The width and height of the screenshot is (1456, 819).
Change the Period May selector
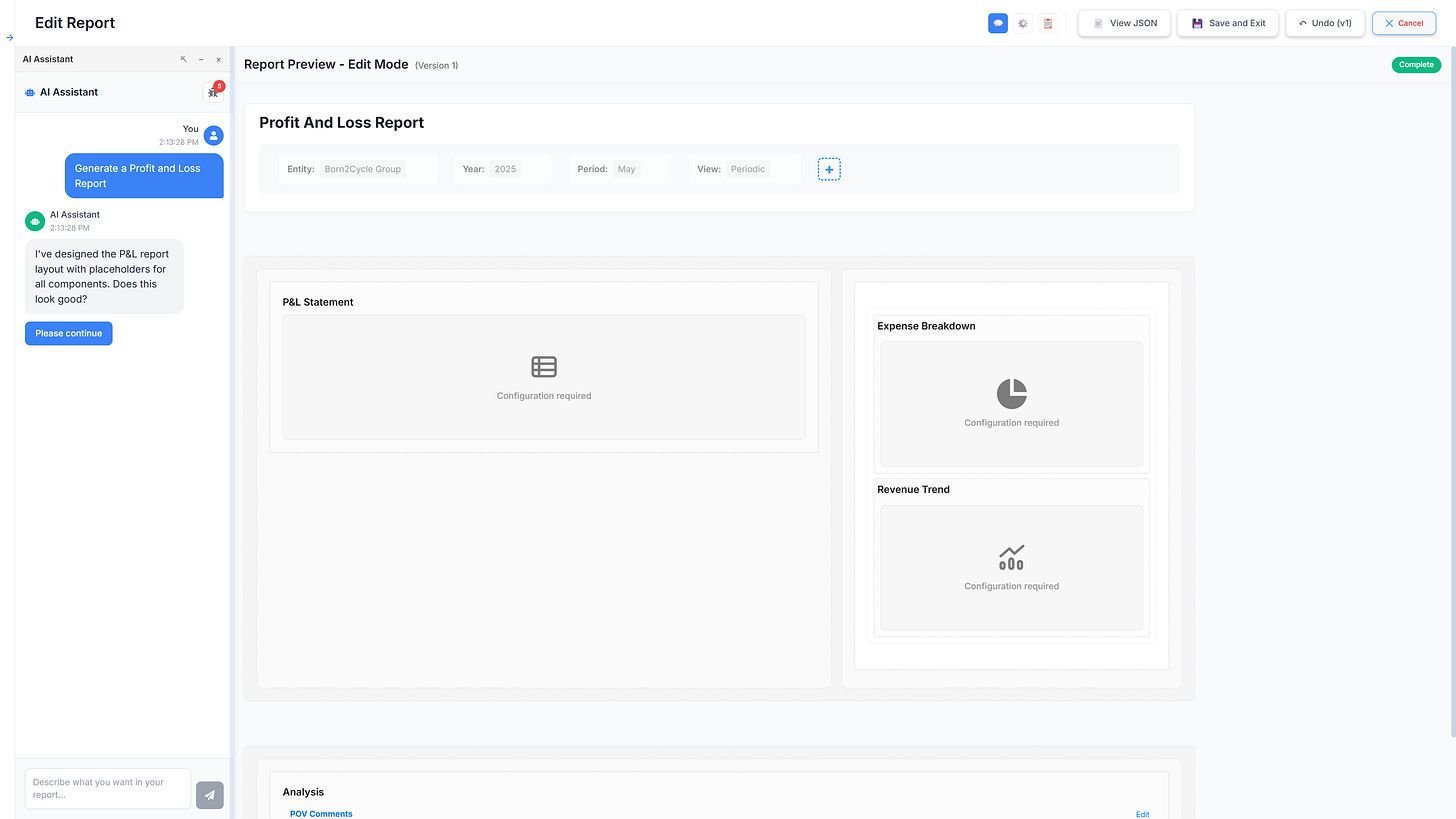(627, 169)
